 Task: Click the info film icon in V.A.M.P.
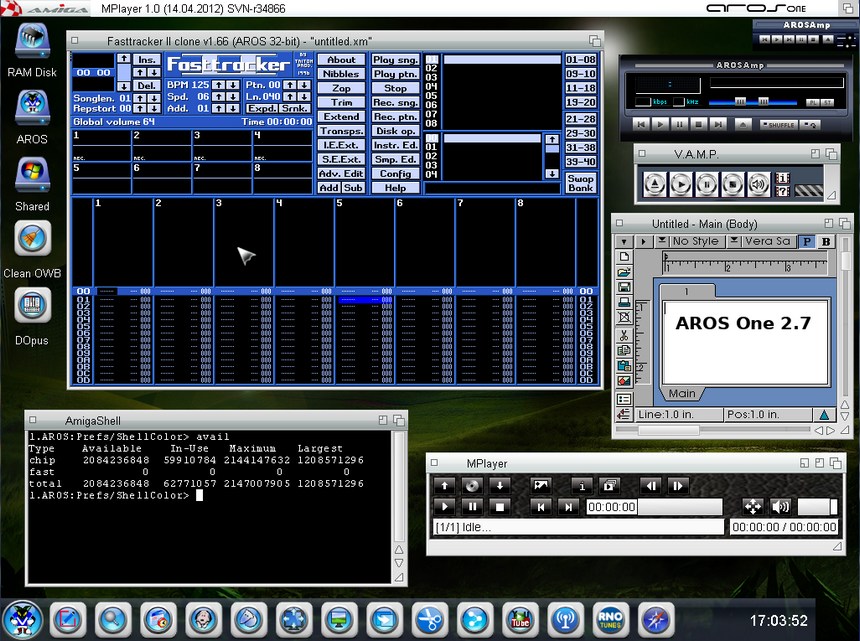(783, 178)
